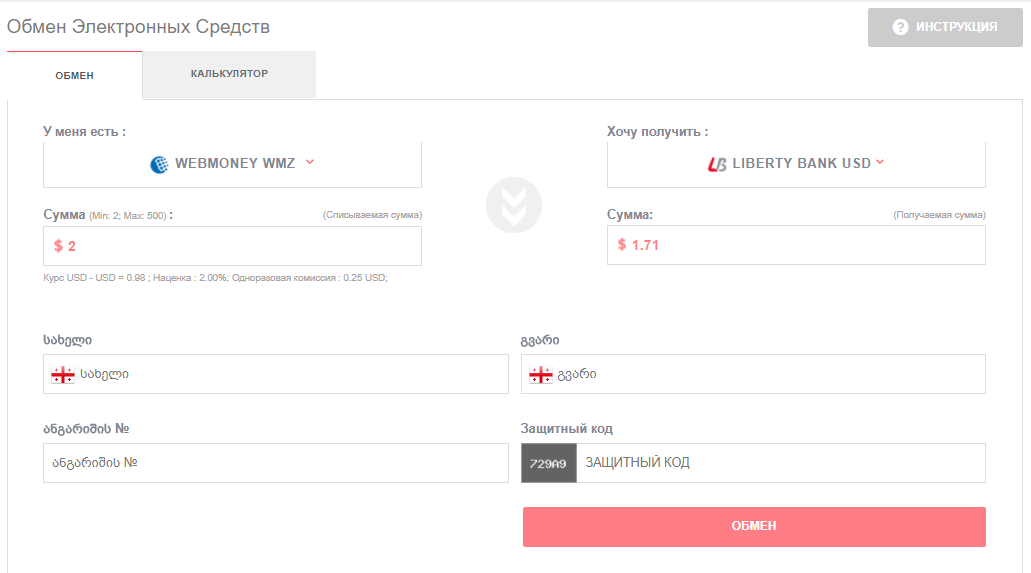The image size is (1031, 573).
Task: Select the Обмен tab
Action: pyautogui.click(x=74, y=75)
